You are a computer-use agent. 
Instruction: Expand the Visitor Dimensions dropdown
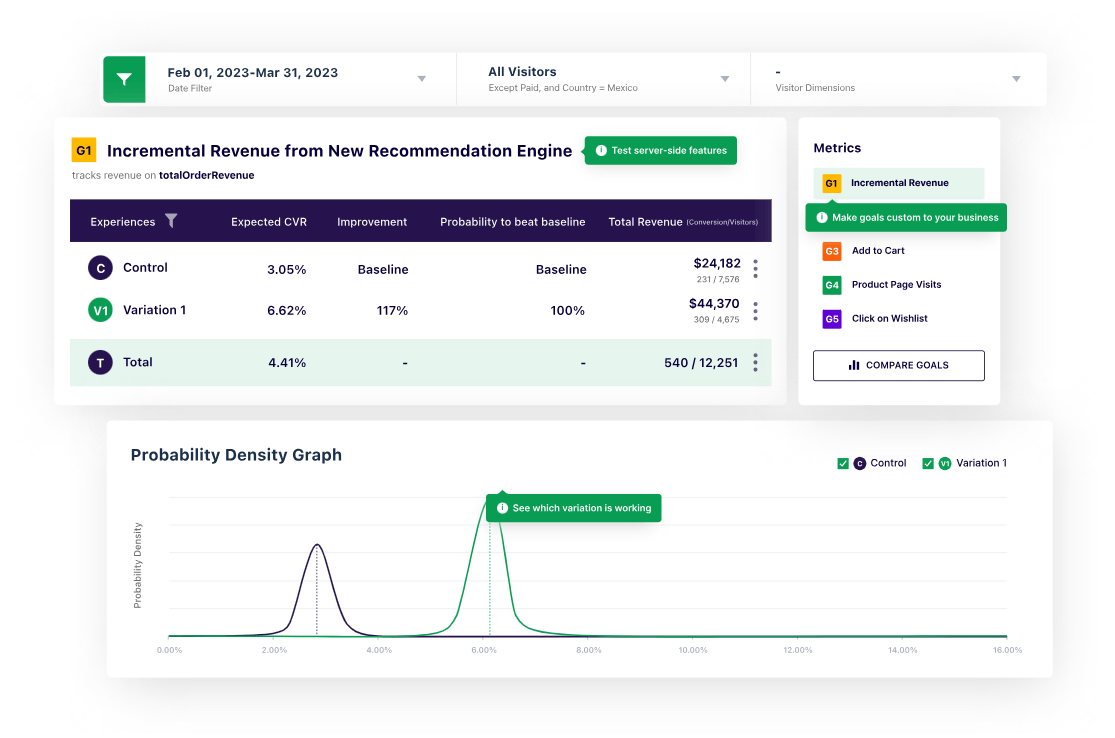(x=1016, y=79)
